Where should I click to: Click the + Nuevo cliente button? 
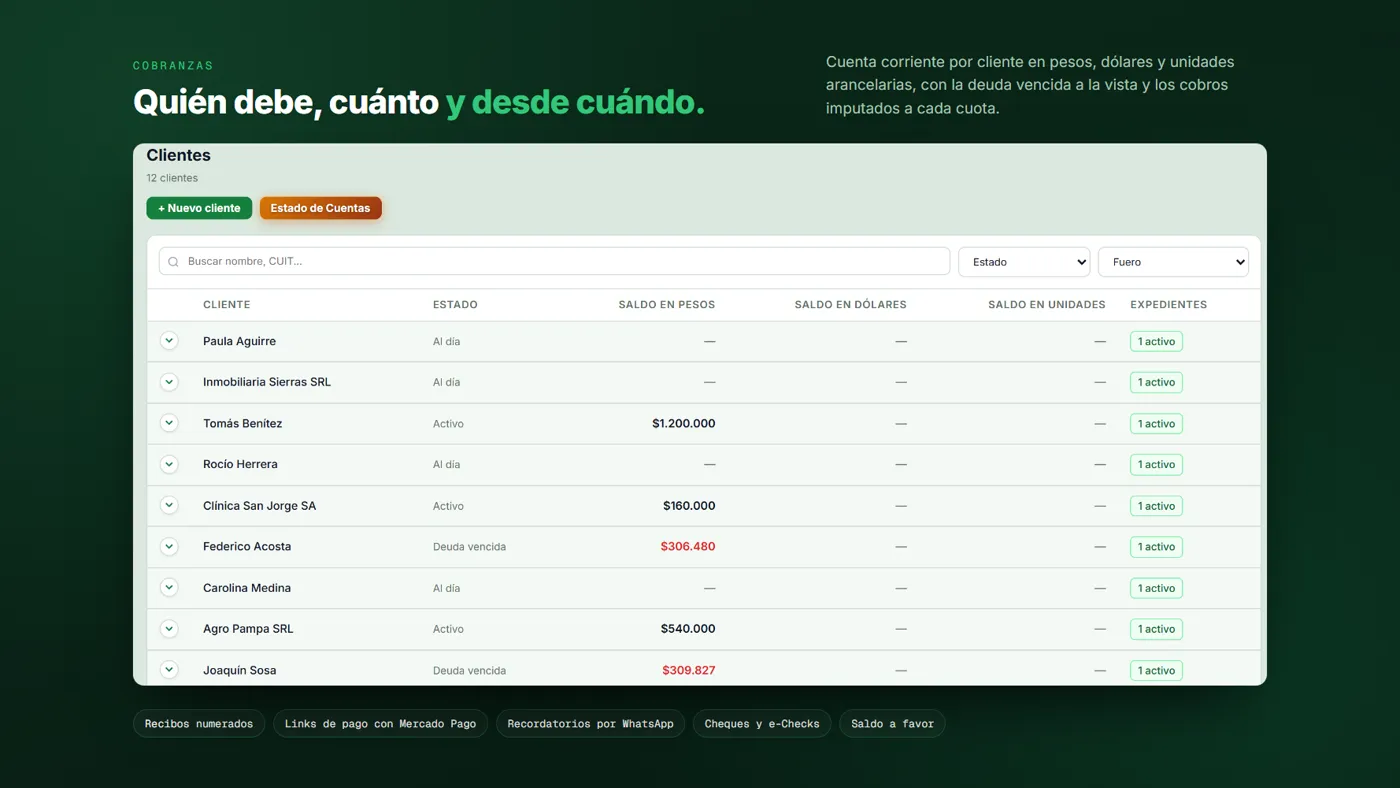click(x=199, y=208)
